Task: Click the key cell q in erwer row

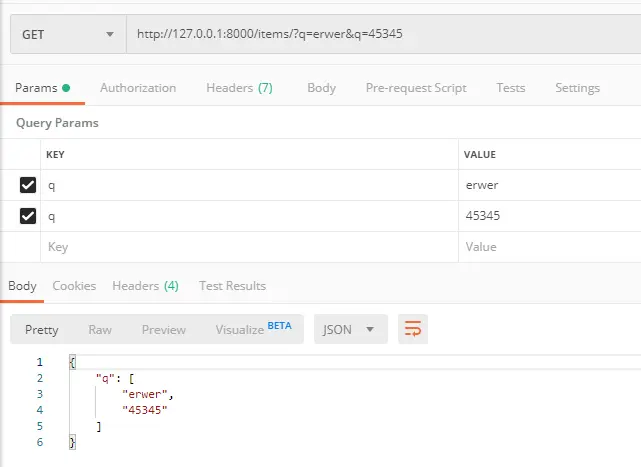Action: point(249,185)
